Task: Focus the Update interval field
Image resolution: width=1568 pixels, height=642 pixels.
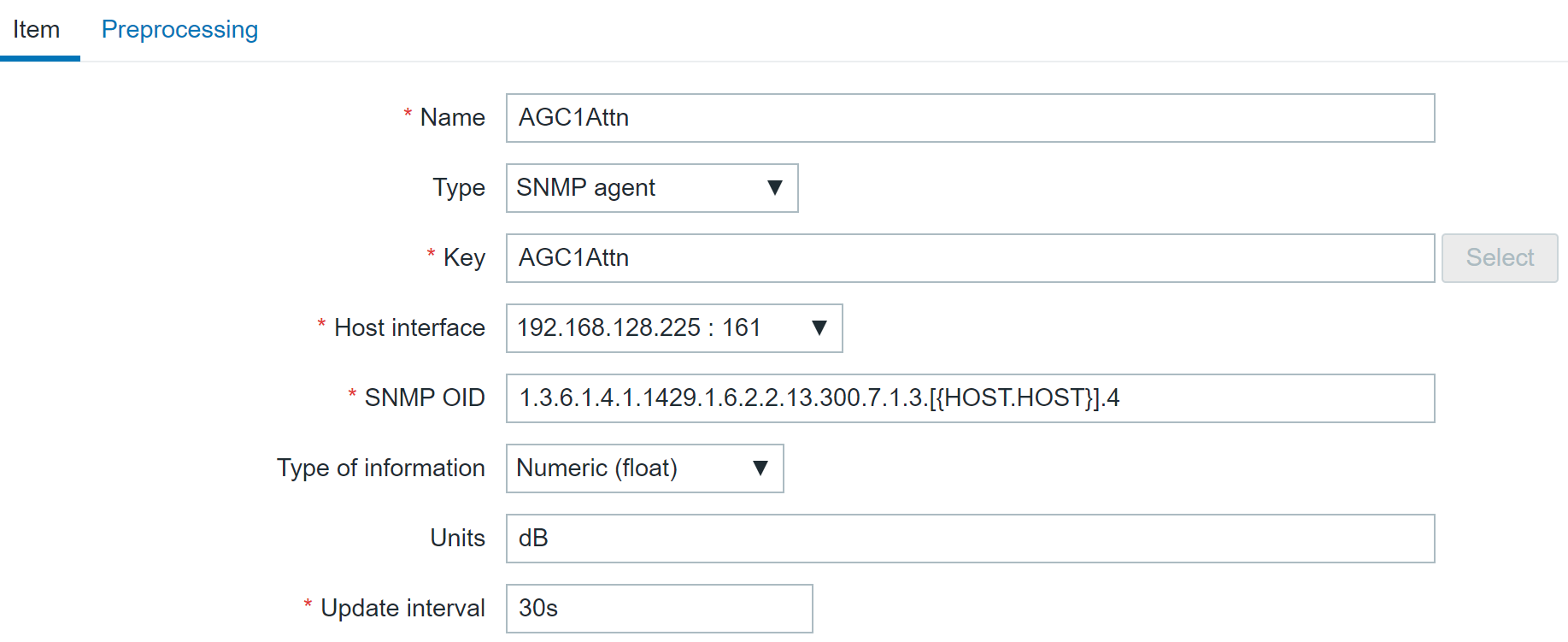Action: click(x=658, y=609)
